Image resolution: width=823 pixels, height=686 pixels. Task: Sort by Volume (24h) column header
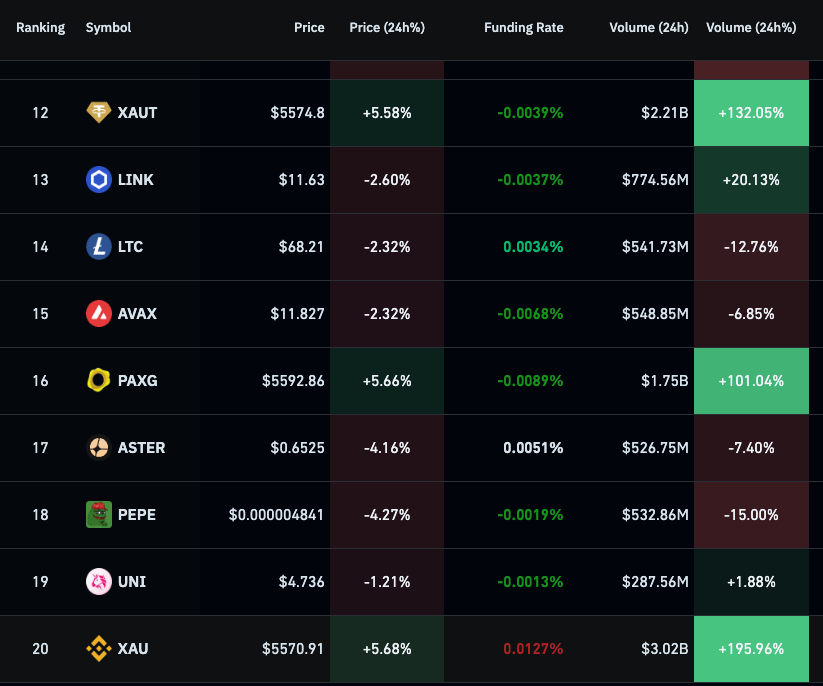(x=648, y=28)
